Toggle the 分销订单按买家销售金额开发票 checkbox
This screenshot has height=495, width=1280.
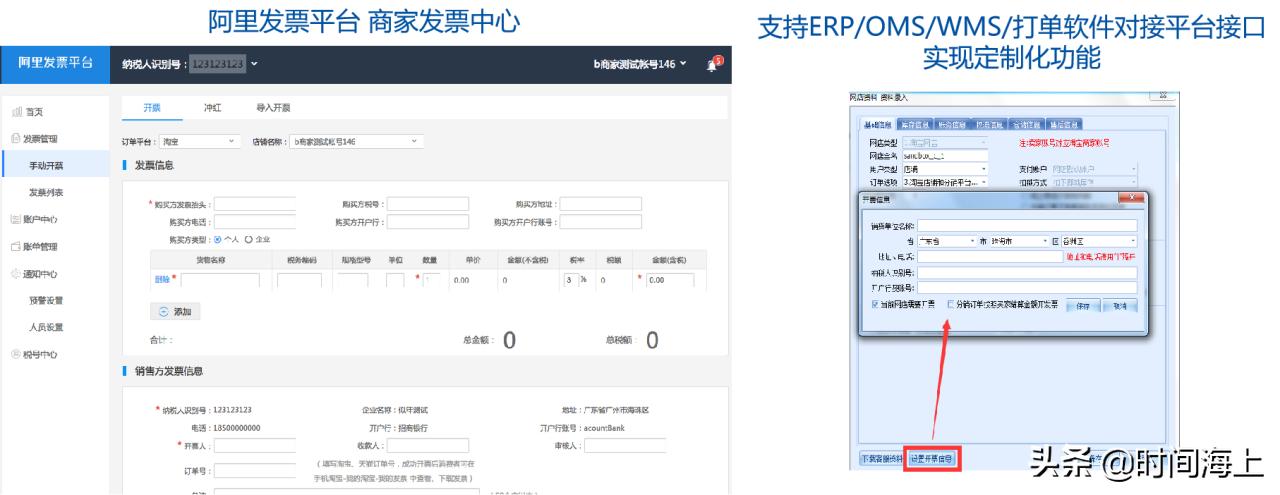[x=951, y=304]
